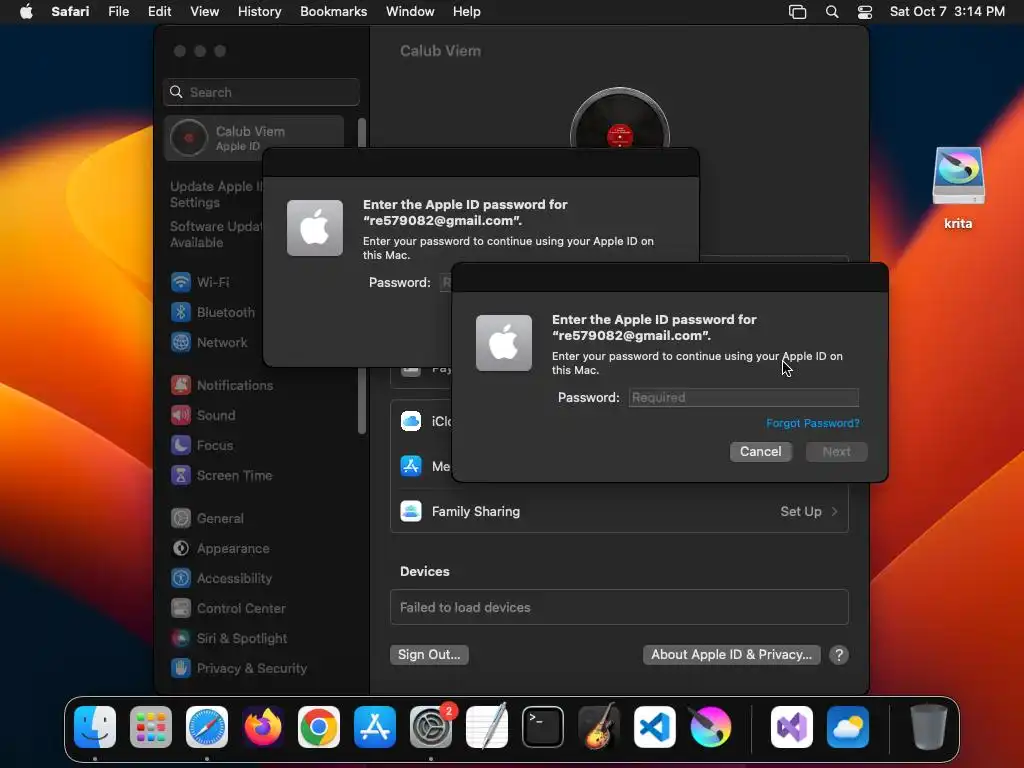Click the disabled Next button
1024x768 pixels.
pyautogui.click(x=837, y=451)
